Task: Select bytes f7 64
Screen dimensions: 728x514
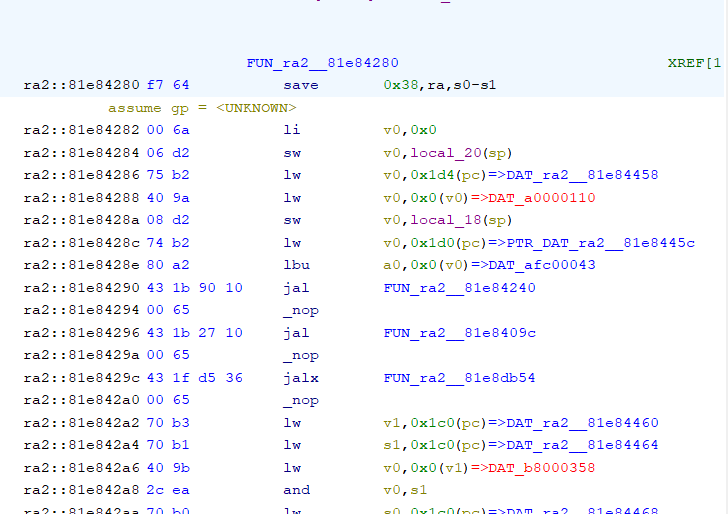Action: click(x=168, y=85)
